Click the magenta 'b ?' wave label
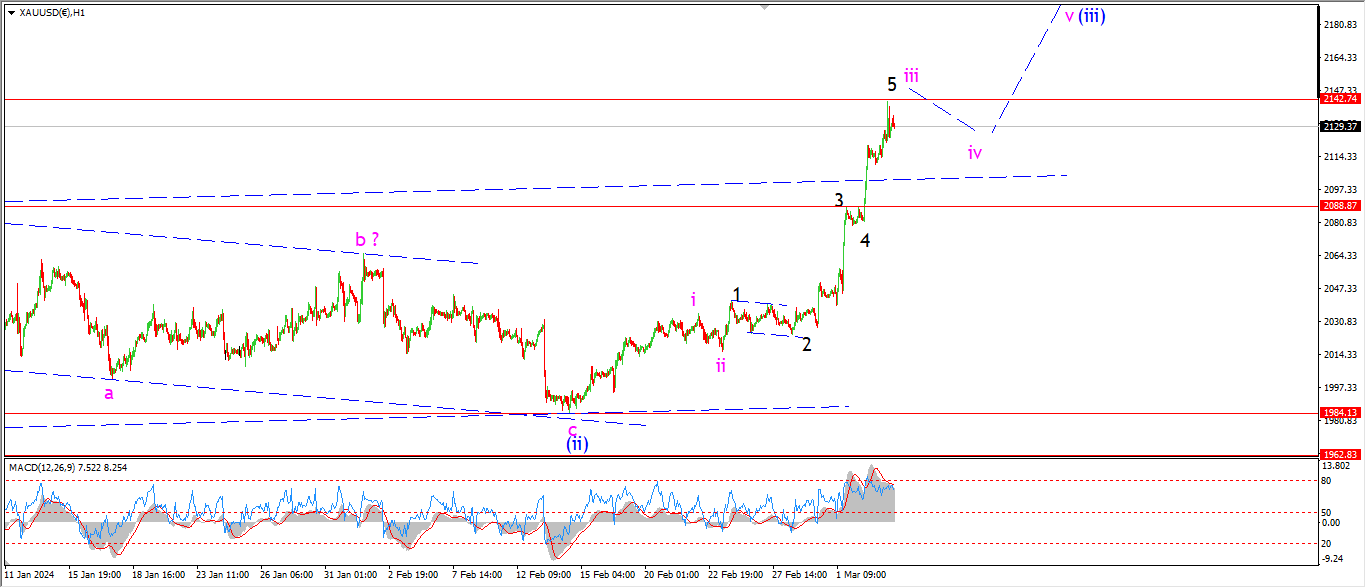This screenshot has height=588, width=1366. [367, 239]
